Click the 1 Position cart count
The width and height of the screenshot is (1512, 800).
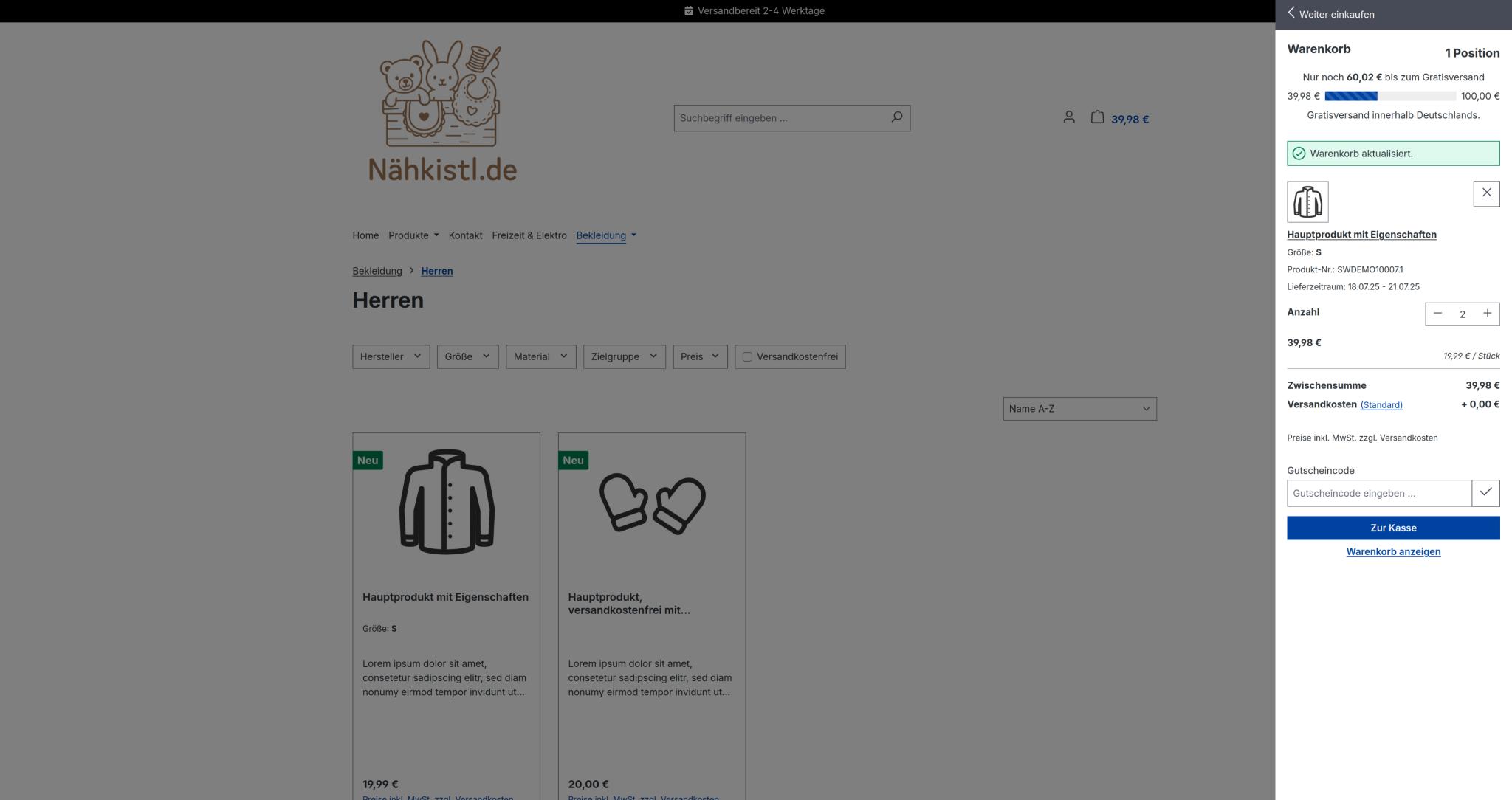(x=1472, y=53)
